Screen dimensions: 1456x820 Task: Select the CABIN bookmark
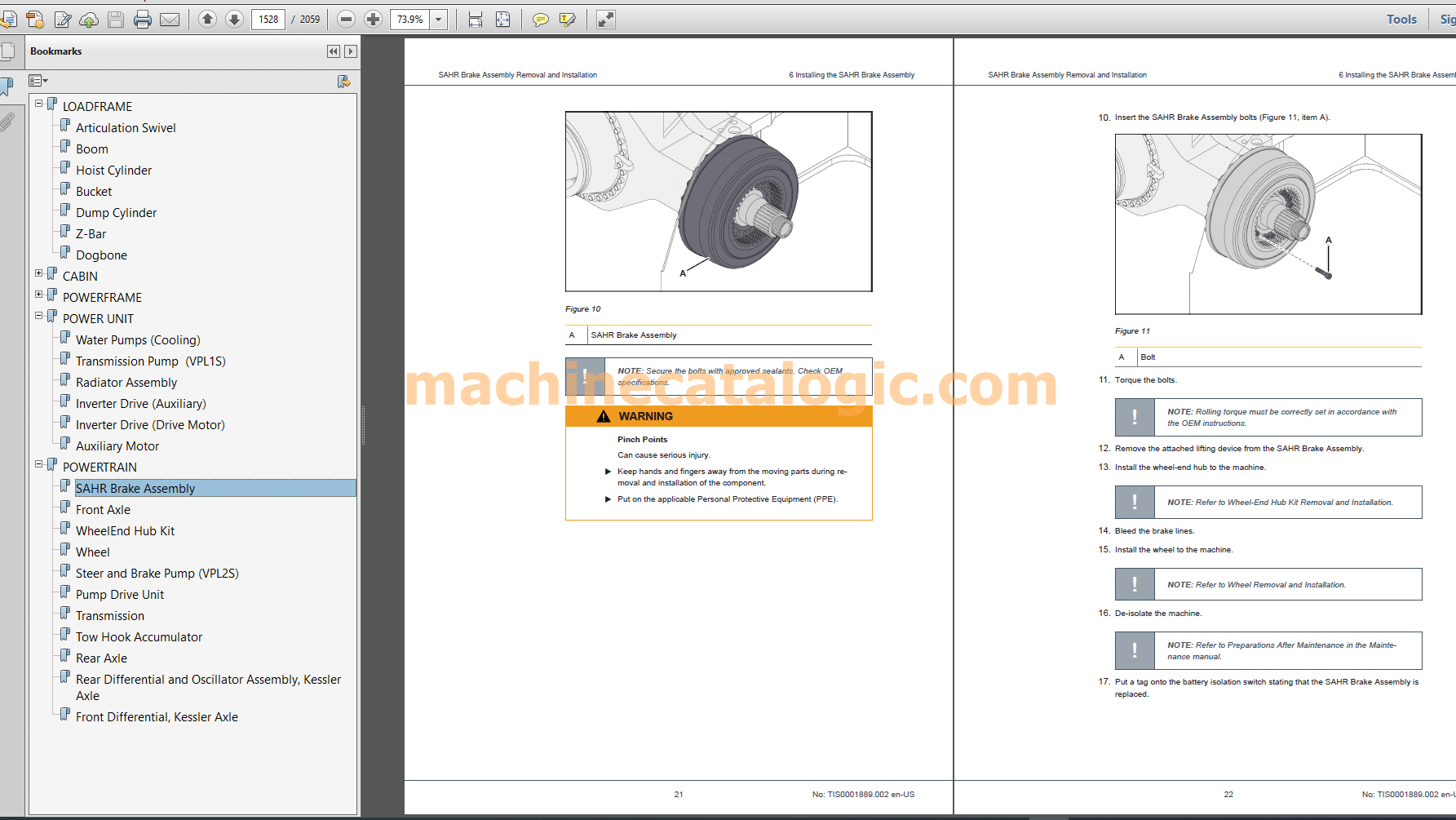point(80,277)
